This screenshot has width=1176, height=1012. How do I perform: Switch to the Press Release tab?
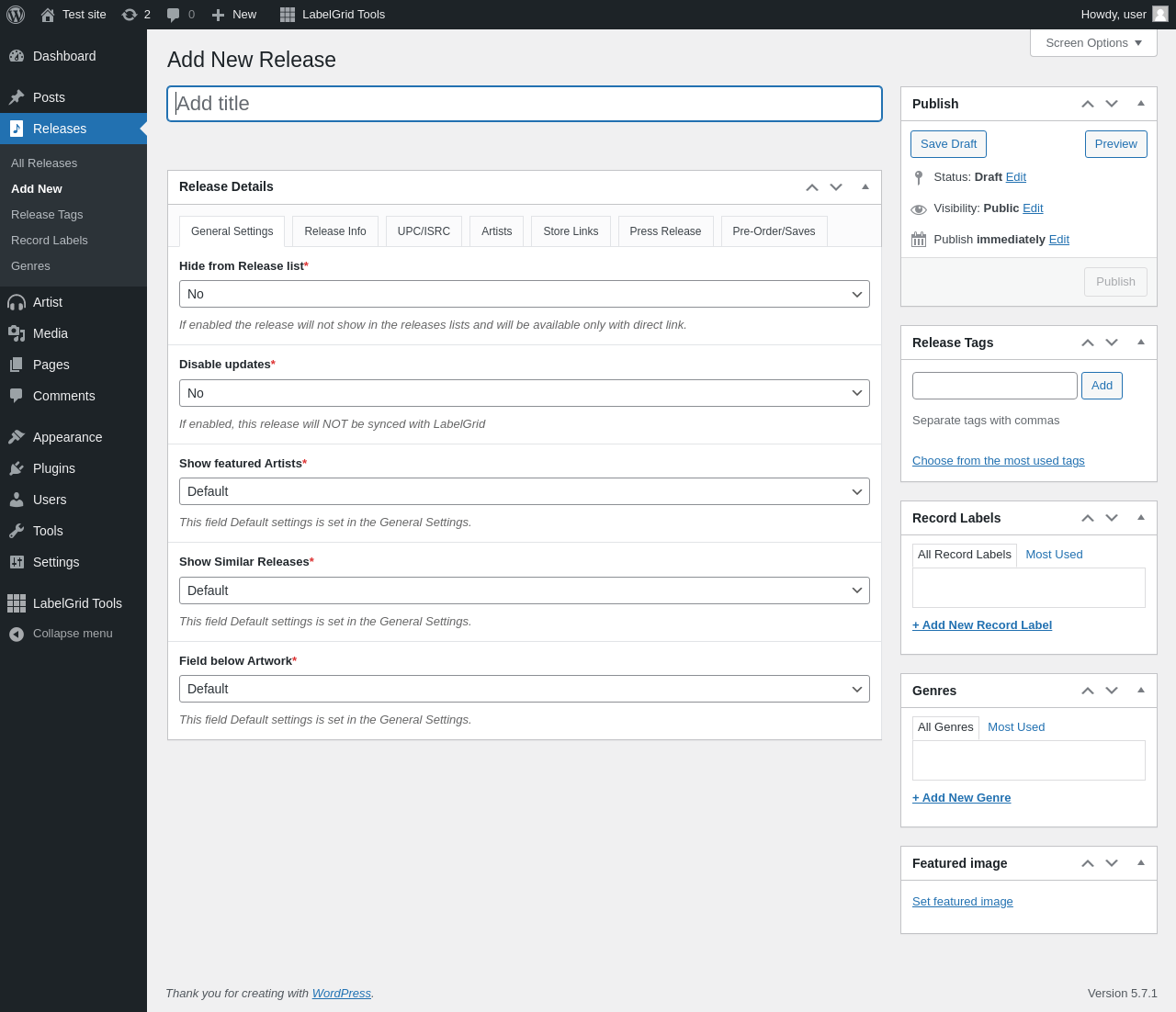click(x=665, y=231)
